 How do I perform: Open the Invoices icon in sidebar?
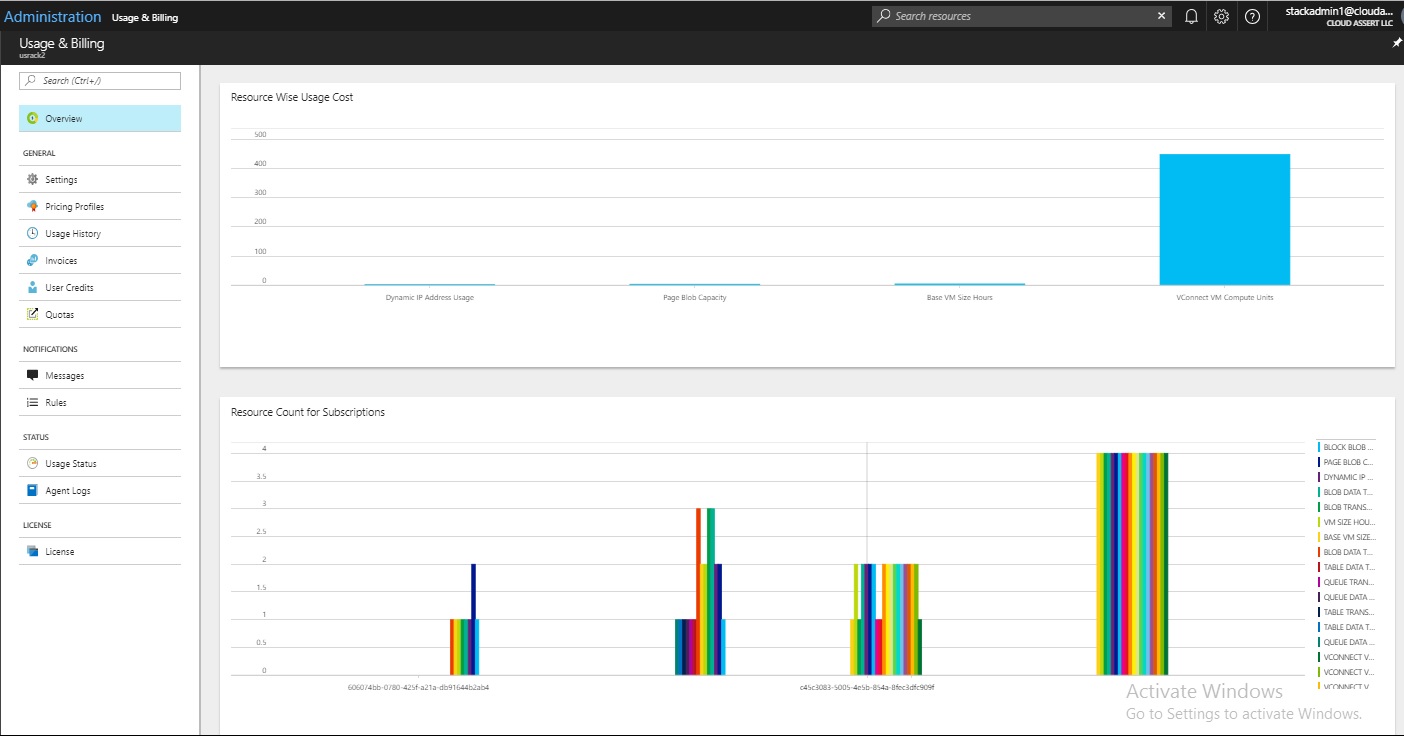33,261
